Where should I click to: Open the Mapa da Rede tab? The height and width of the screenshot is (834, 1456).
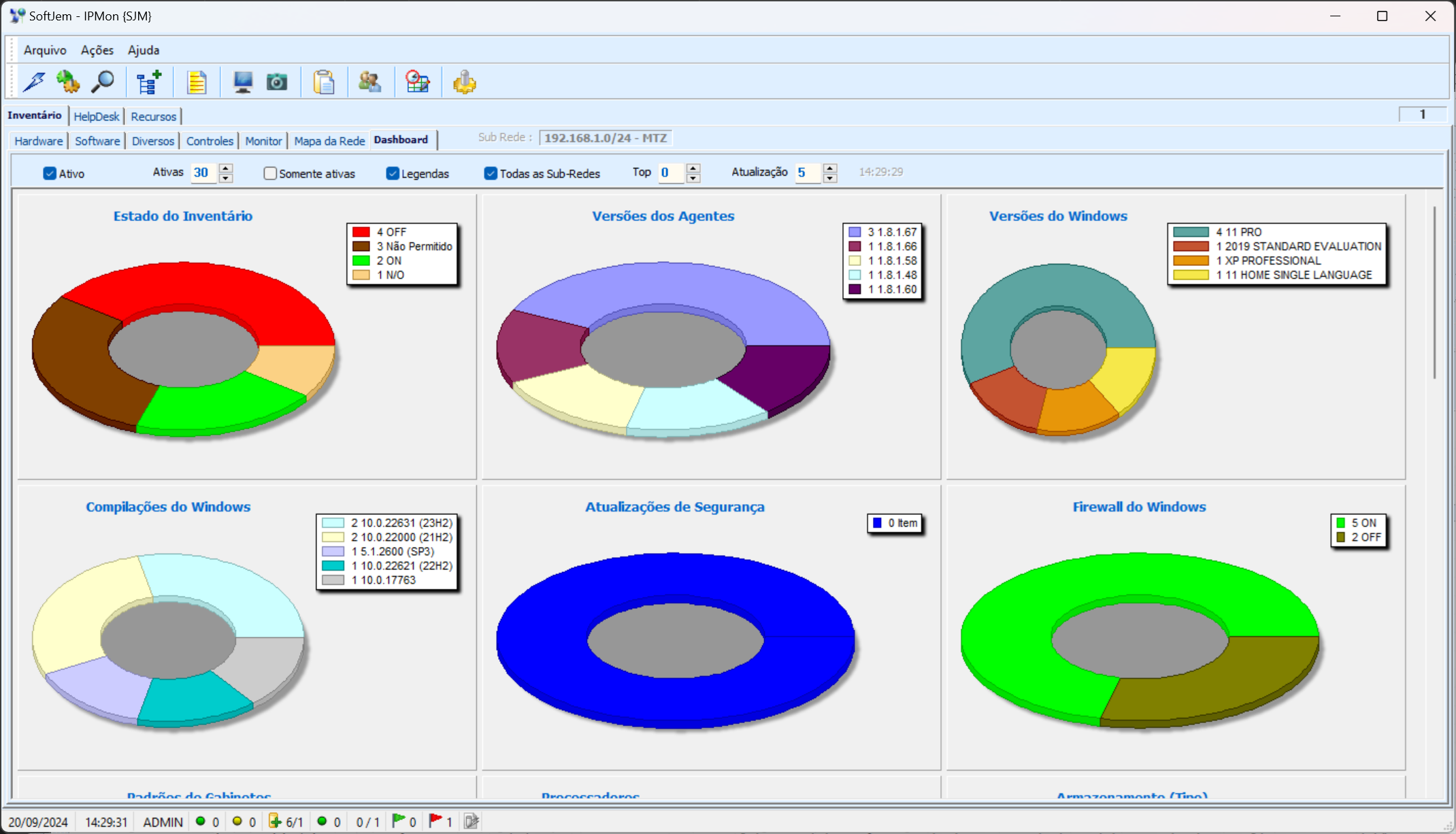(x=329, y=141)
